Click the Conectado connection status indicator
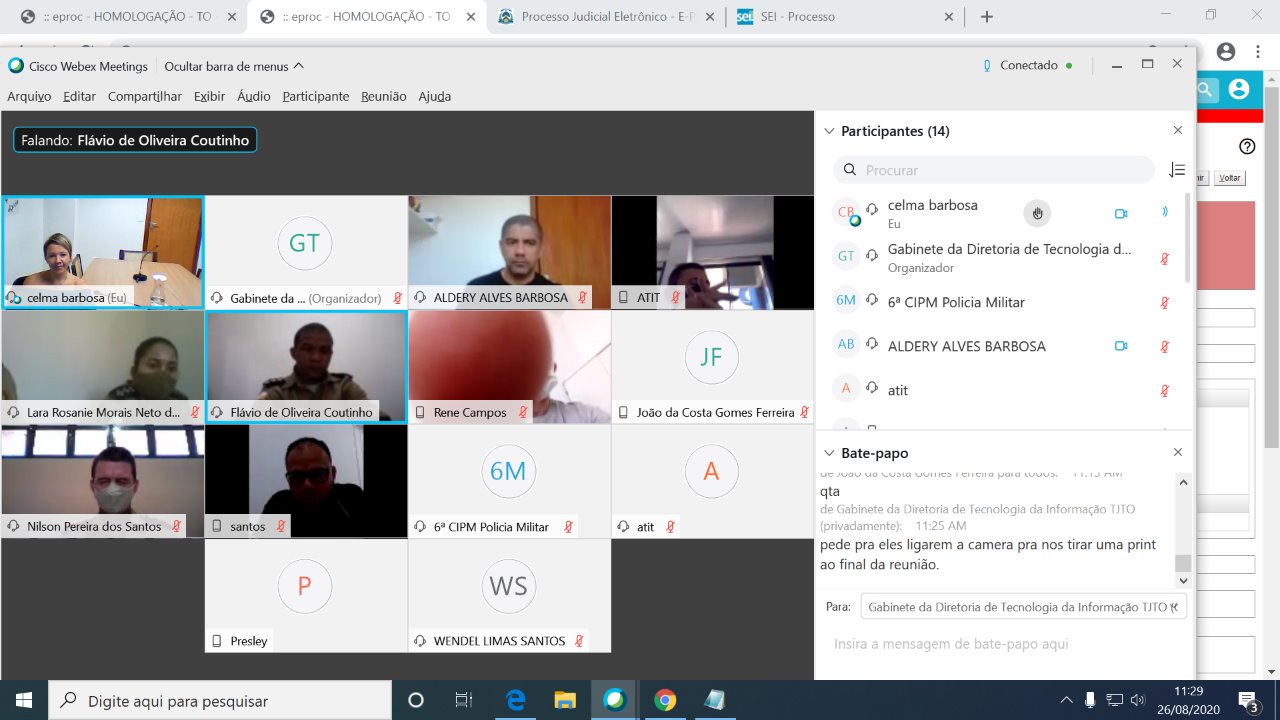This screenshot has width=1280, height=720. point(1028,66)
